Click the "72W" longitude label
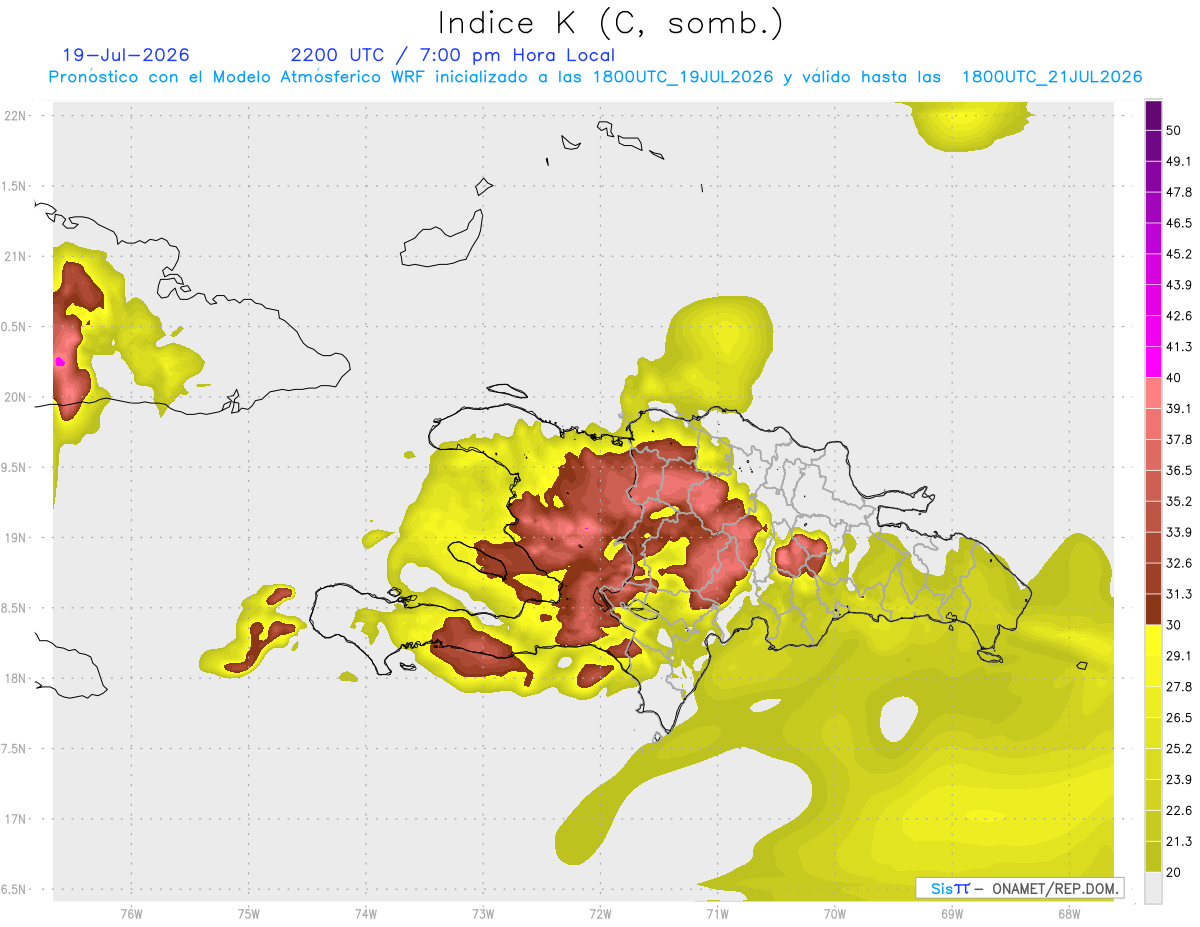The height and width of the screenshot is (927, 1200). coord(600,913)
